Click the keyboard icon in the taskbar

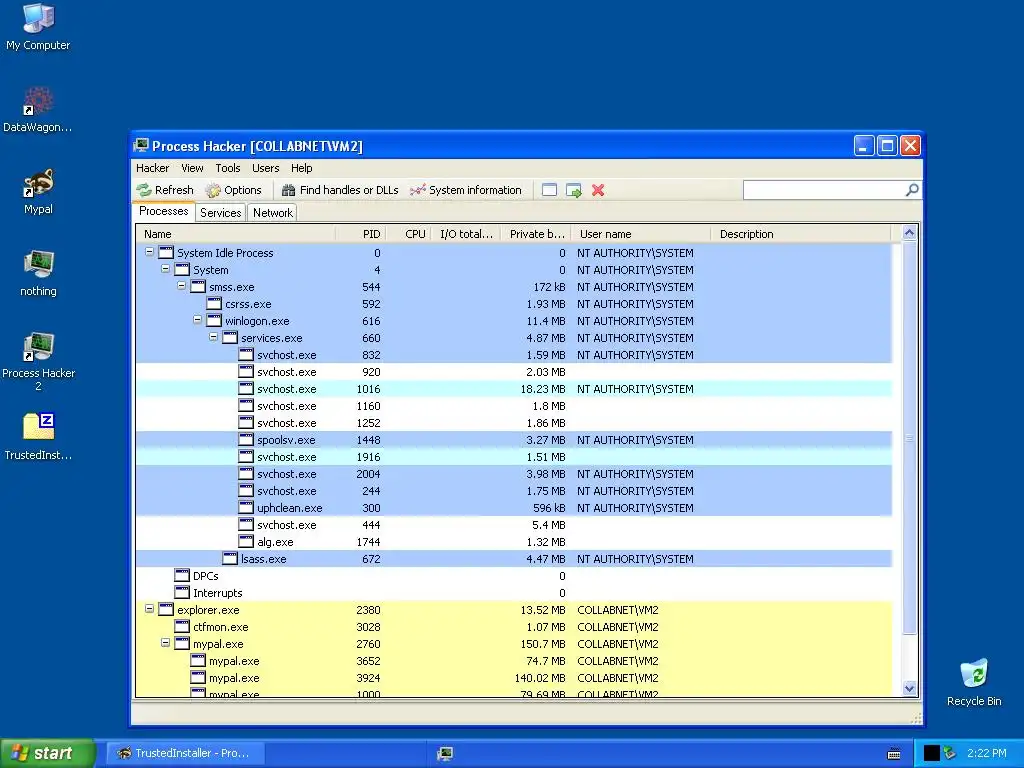[x=894, y=754]
